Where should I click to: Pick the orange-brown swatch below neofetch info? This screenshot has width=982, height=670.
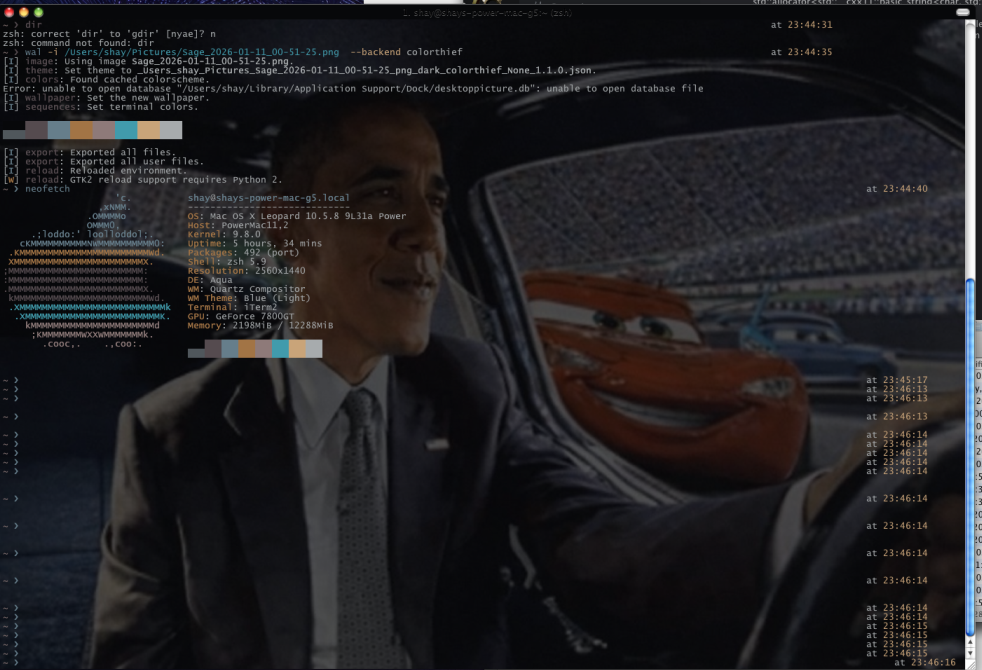tap(247, 349)
